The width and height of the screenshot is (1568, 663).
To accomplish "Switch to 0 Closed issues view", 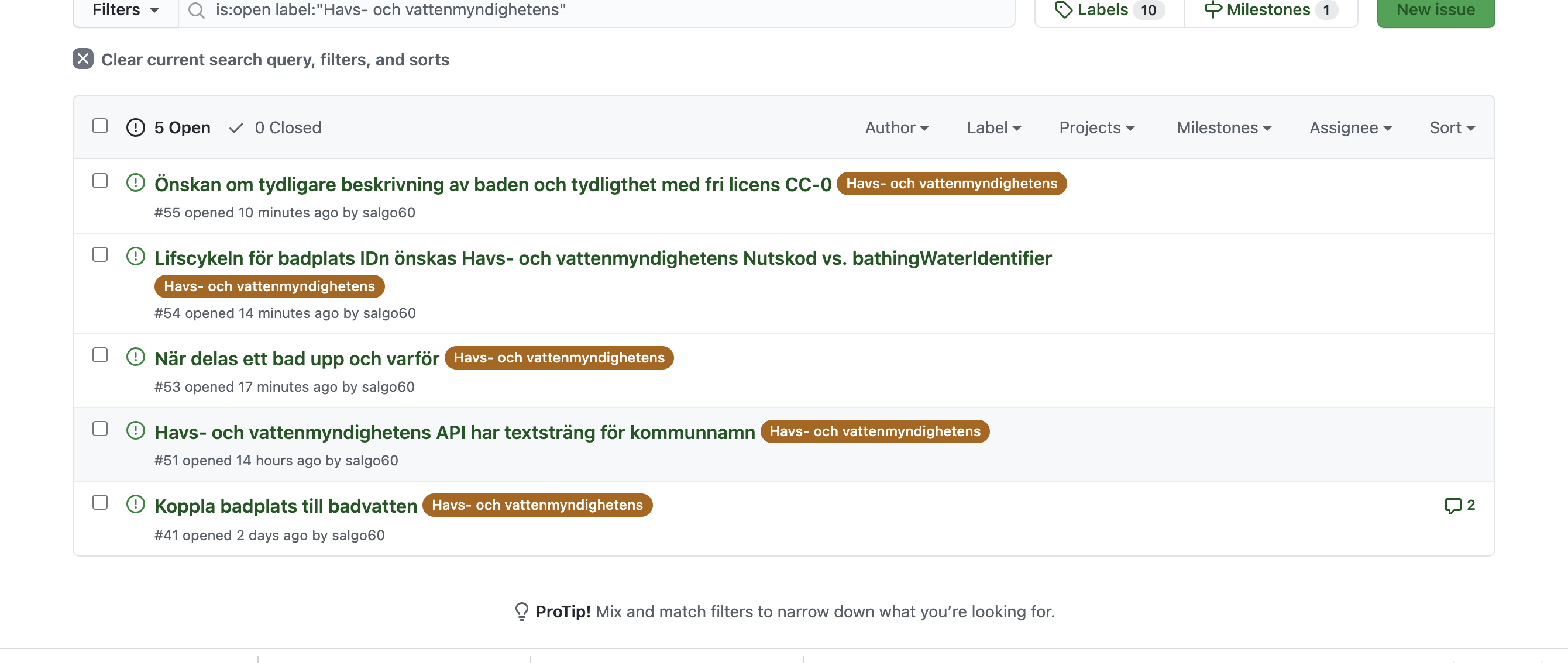I will point(287,127).
